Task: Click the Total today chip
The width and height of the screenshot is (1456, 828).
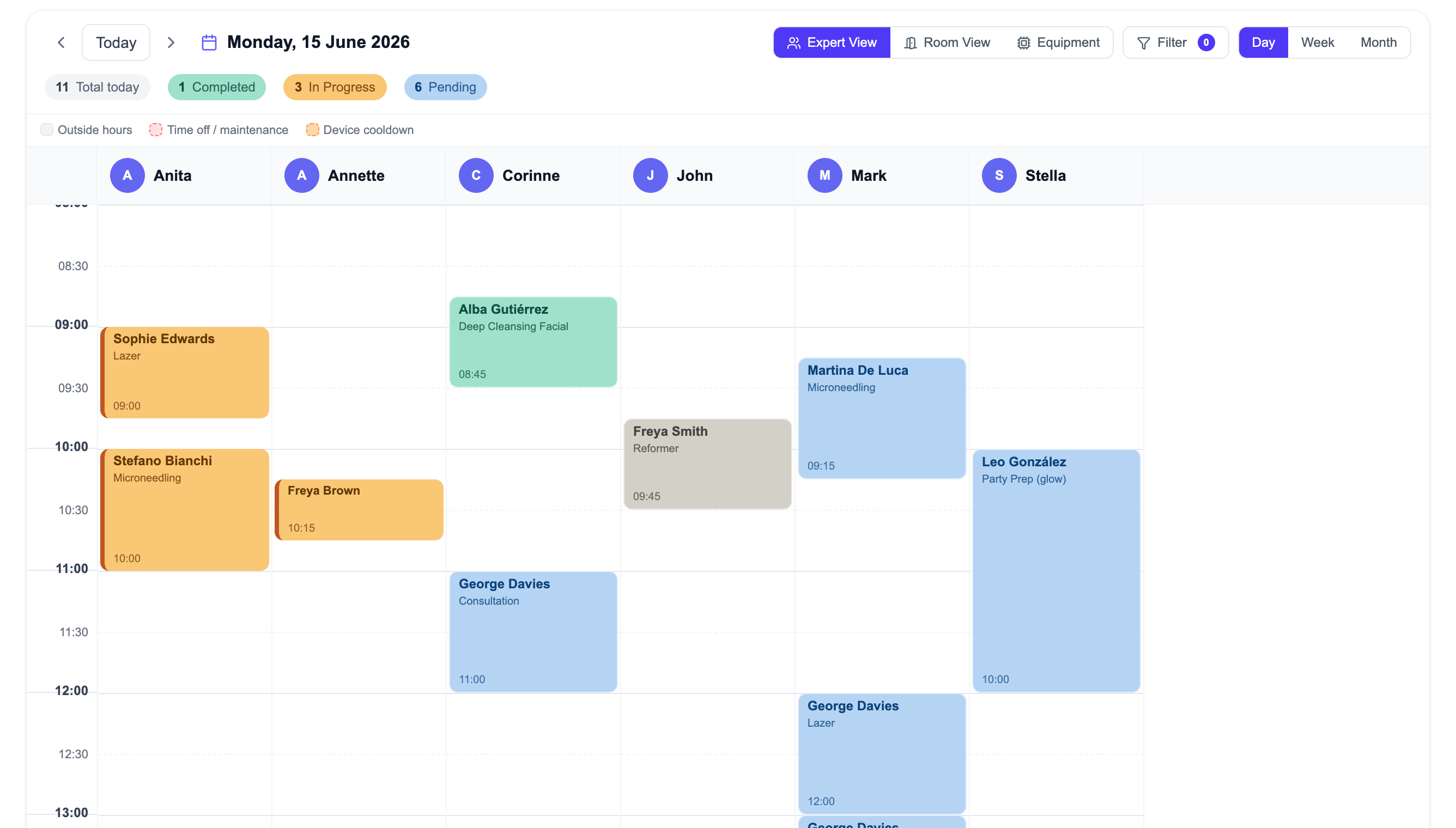Action: (97, 87)
